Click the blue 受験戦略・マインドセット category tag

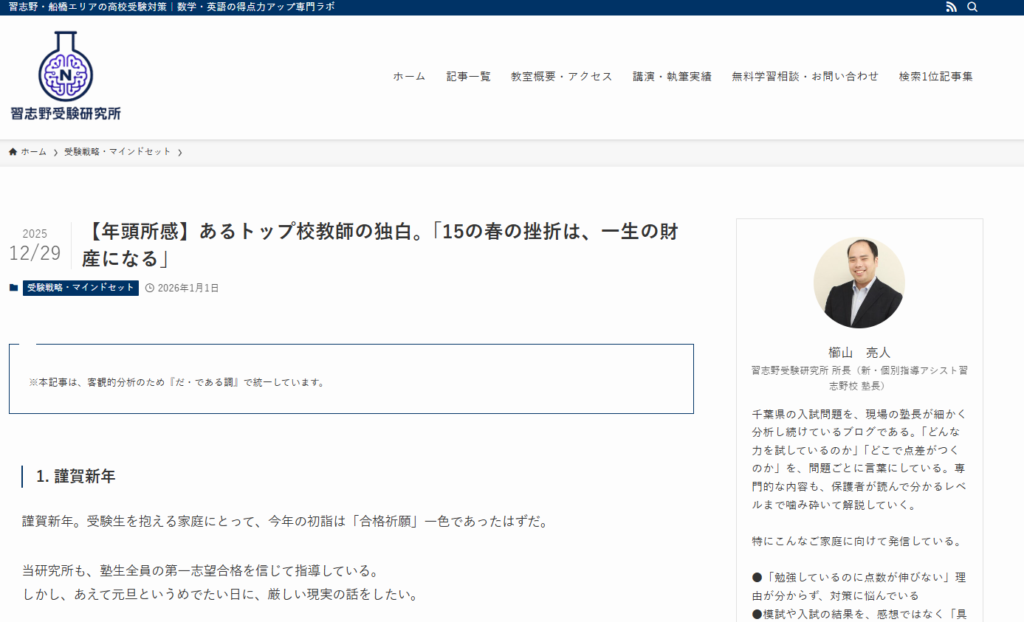pos(80,288)
